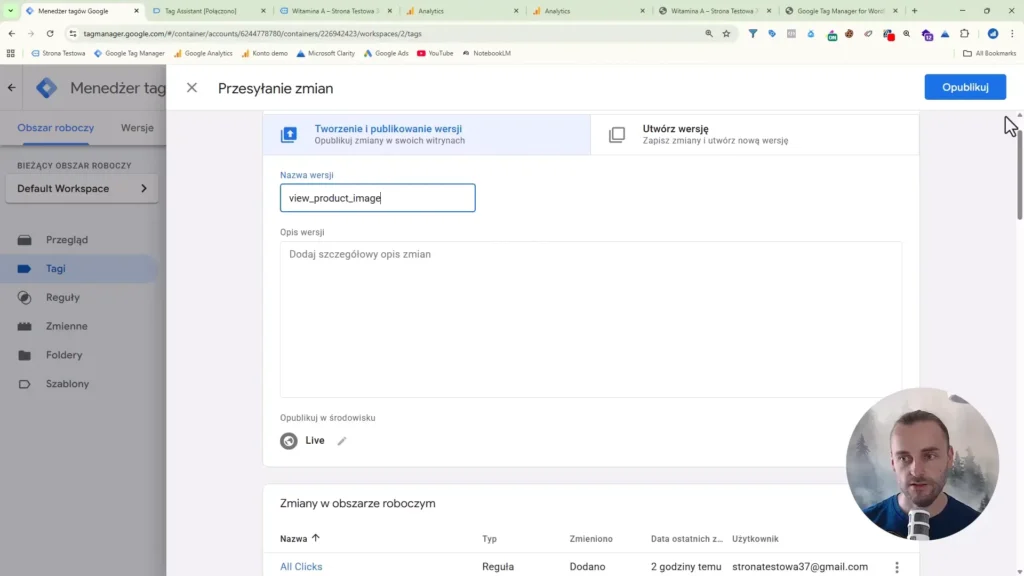Sort changes by Nazwa column

coord(300,539)
